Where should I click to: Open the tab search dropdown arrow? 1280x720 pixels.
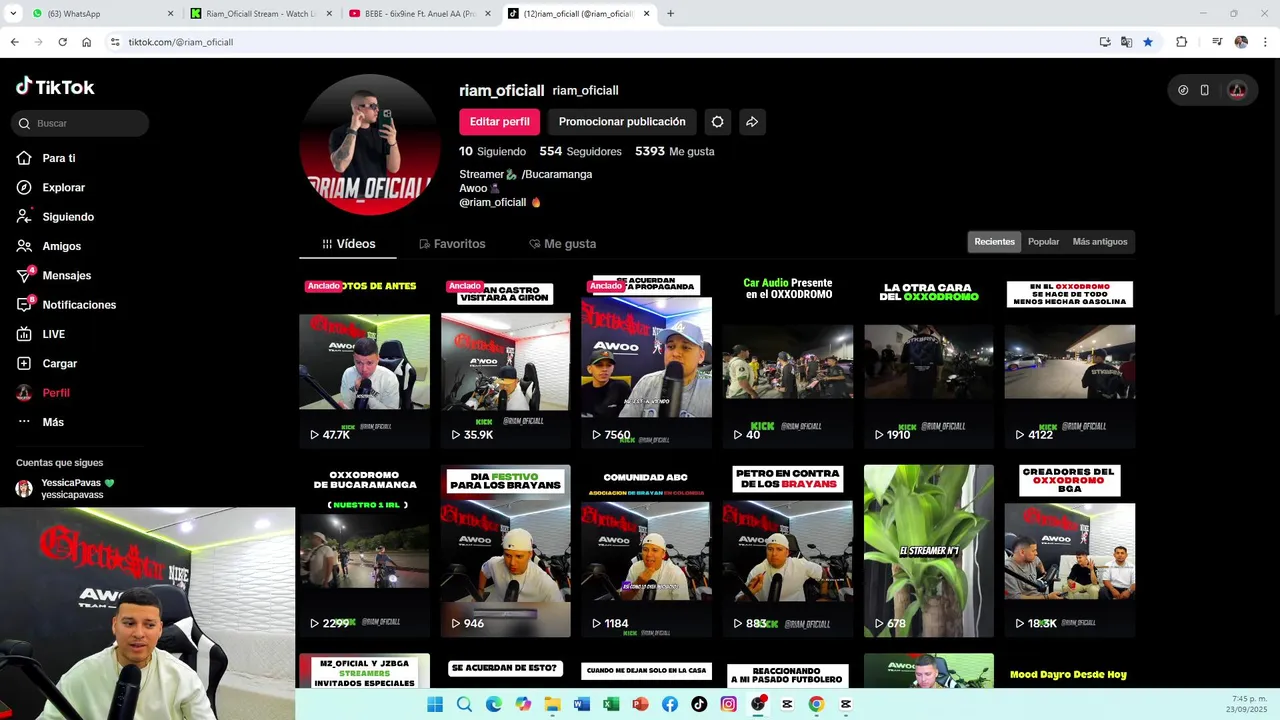click(12, 14)
